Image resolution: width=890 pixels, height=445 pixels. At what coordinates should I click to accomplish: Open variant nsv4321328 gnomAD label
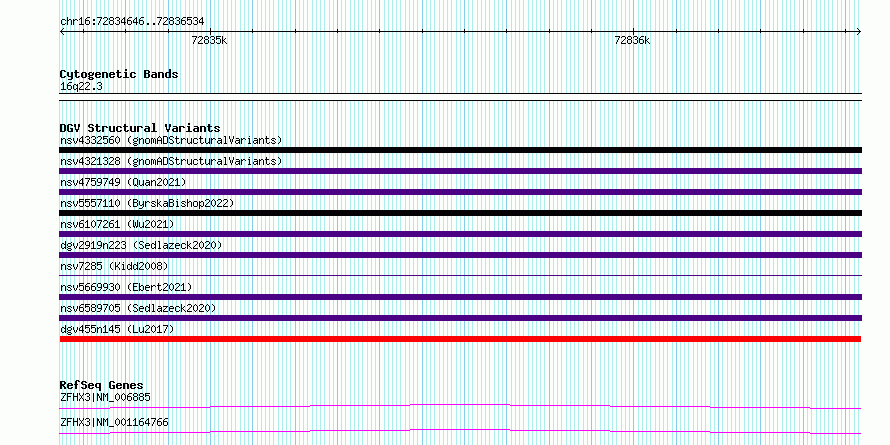pos(171,161)
